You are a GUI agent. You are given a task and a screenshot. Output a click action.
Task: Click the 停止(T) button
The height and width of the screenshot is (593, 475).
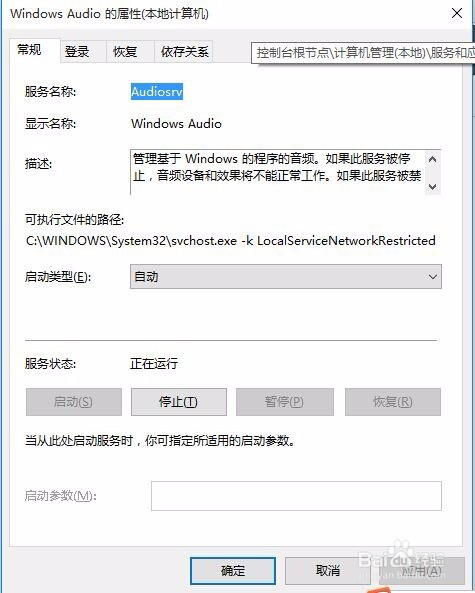[x=179, y=402]
